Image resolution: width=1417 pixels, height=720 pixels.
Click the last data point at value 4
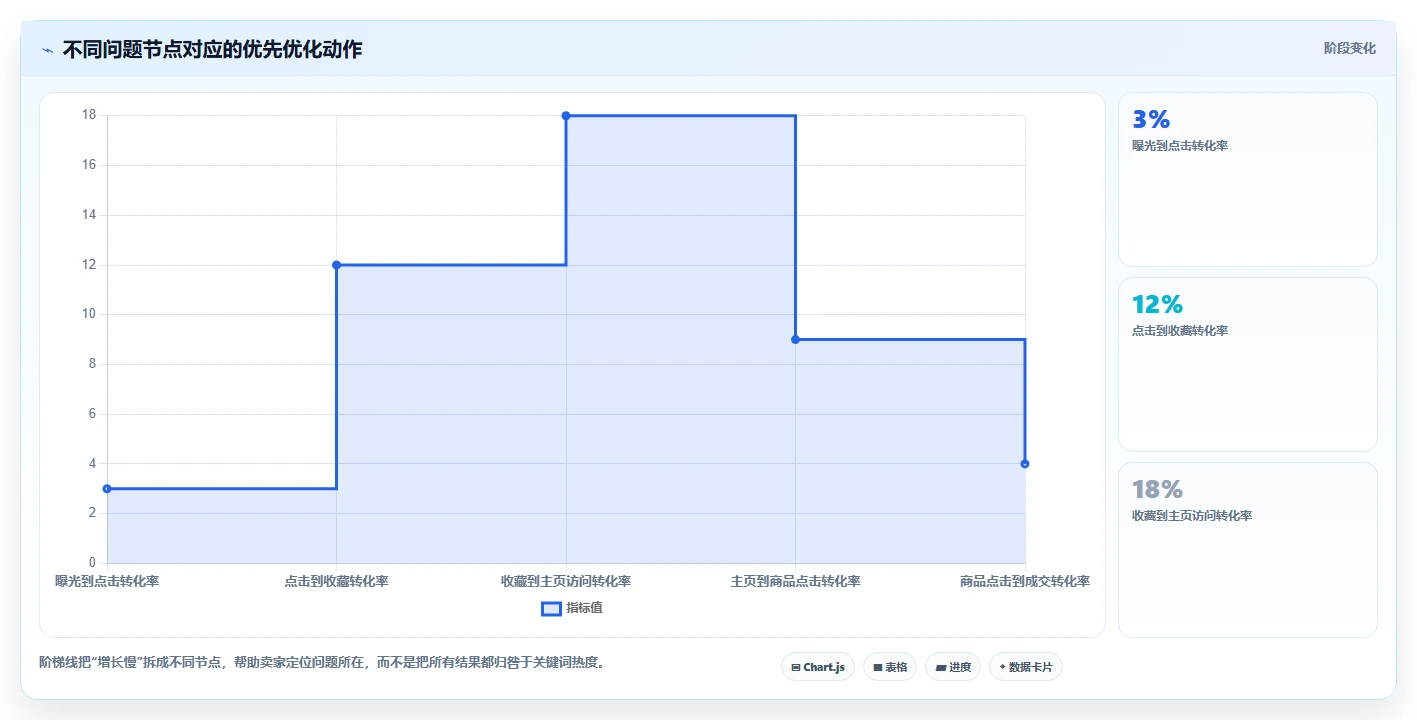coord(1025,464)
